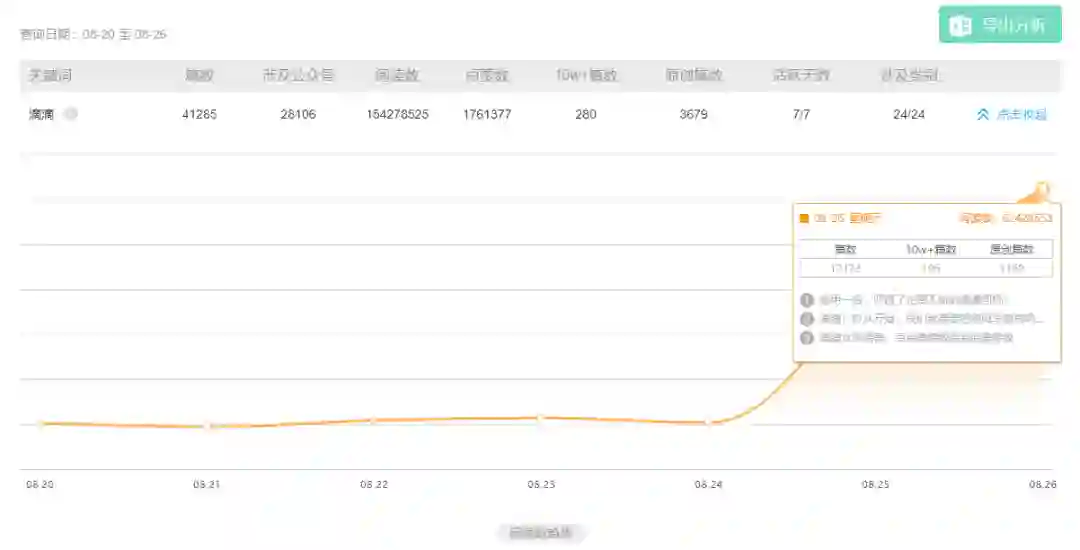Image resolution: width=1080 pixels, height=550 pixels.
Task: Click the gray pill button below the chart
Action: pos(541,532)
